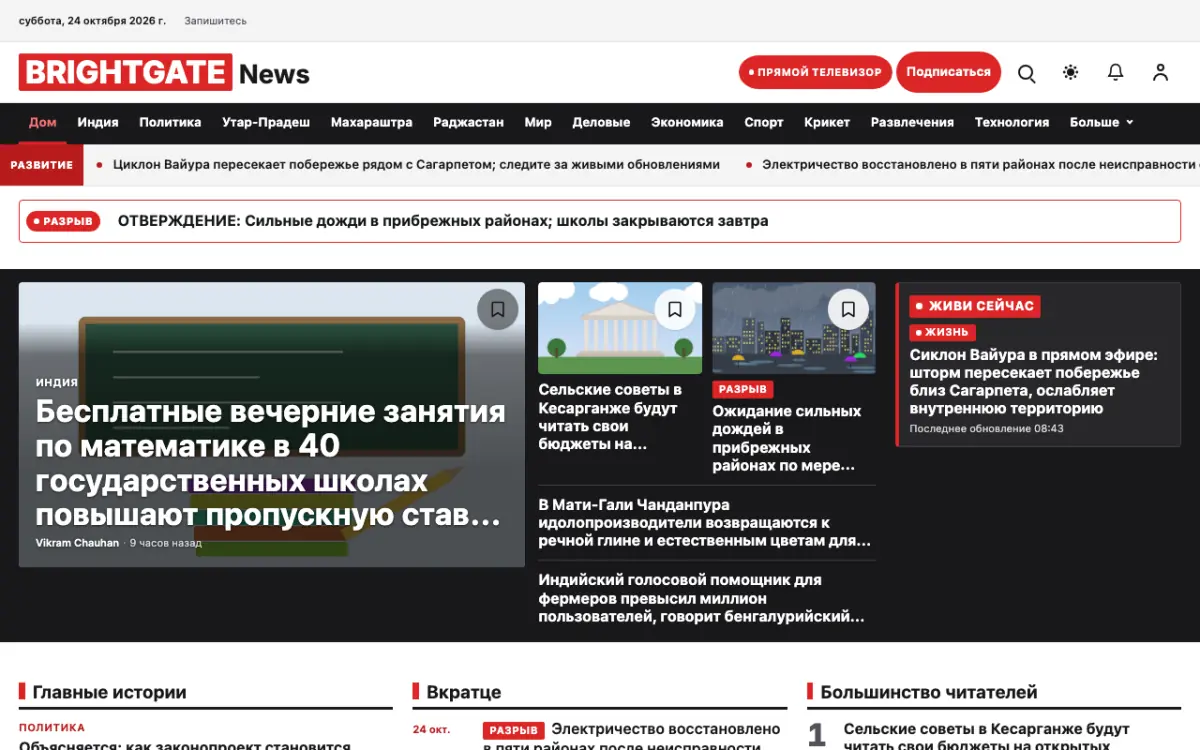Open the Индия section
1200x750 pixels.
(98, 122)
